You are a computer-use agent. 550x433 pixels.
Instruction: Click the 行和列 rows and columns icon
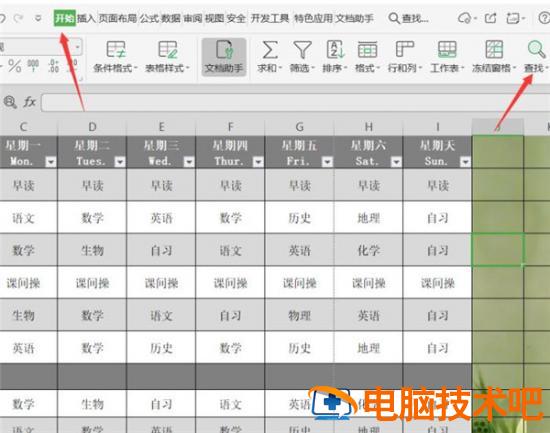405,57
